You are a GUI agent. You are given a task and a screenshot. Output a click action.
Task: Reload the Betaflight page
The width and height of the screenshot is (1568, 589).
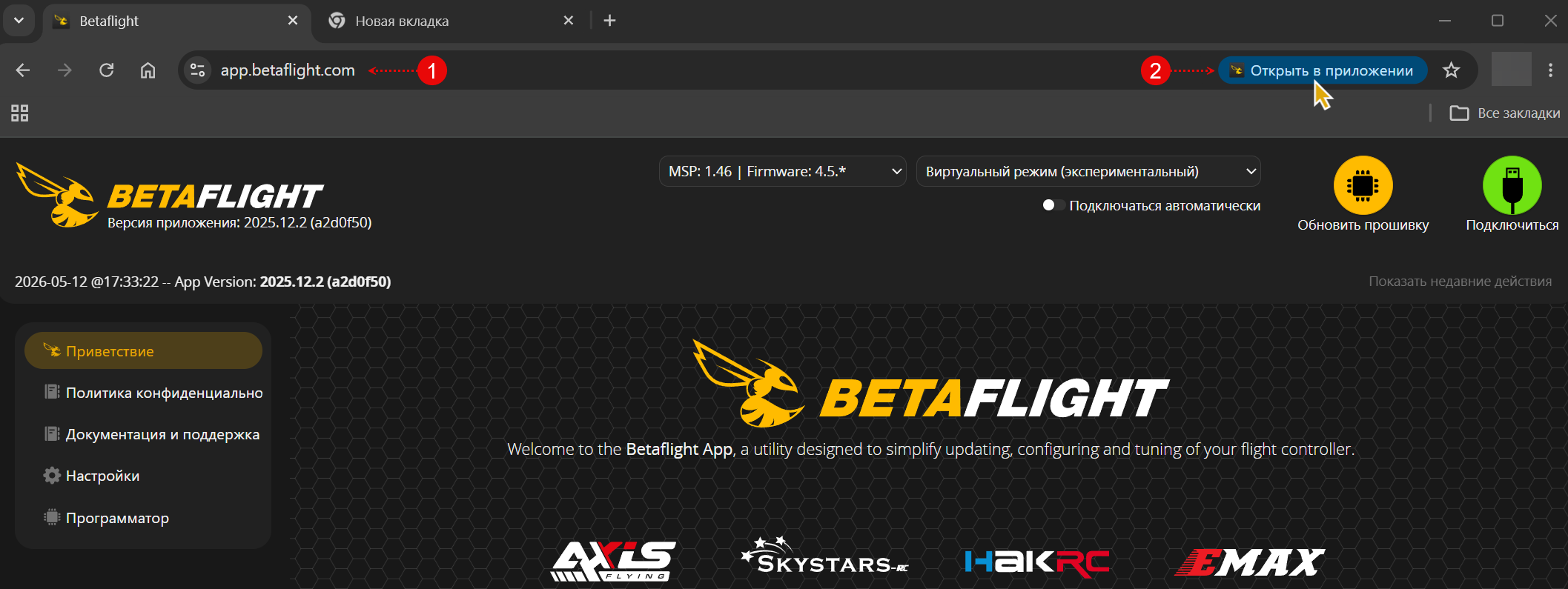(x=107, y=70)
